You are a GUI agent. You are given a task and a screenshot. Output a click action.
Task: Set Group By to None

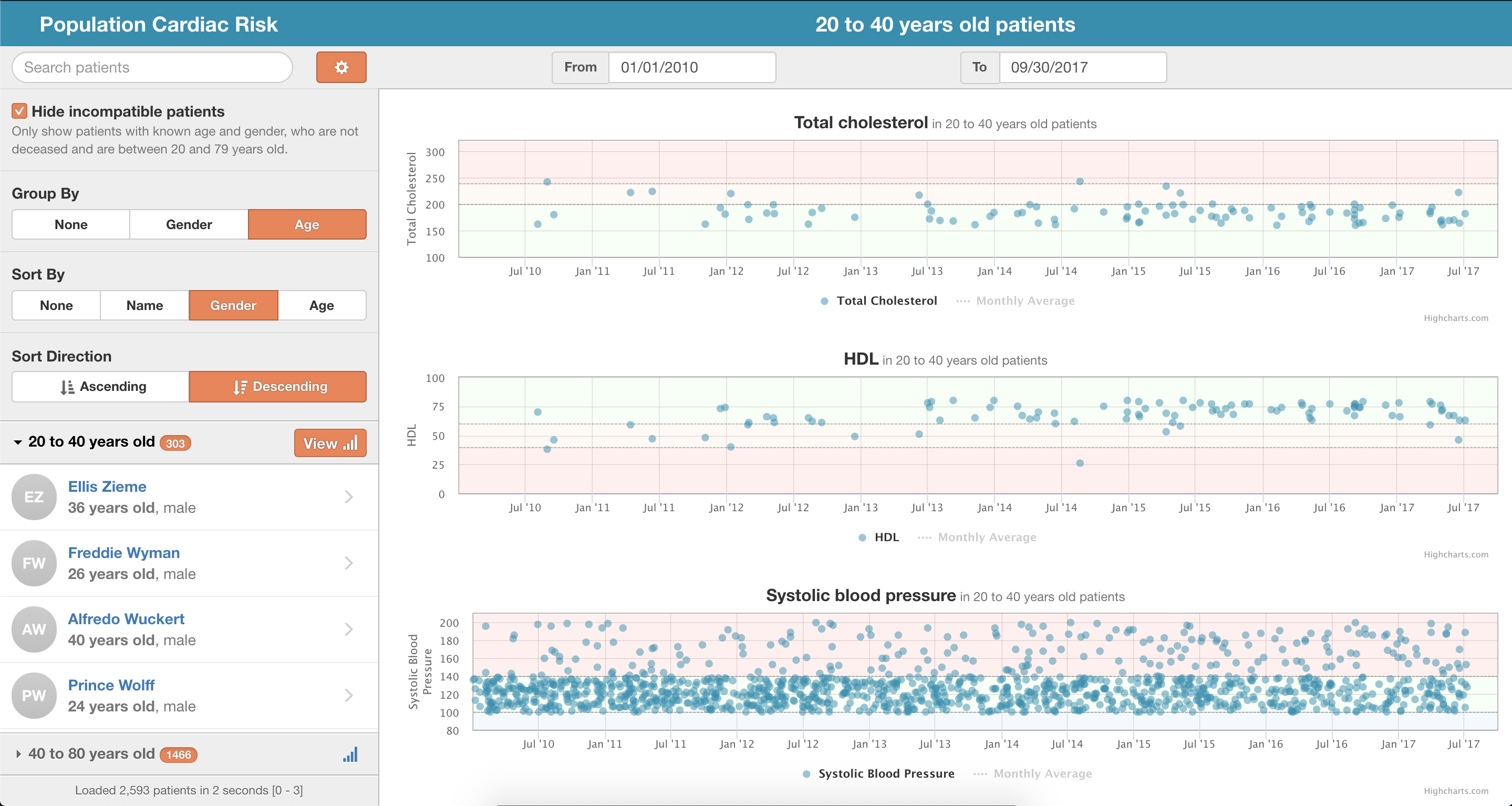coord(71,224)
